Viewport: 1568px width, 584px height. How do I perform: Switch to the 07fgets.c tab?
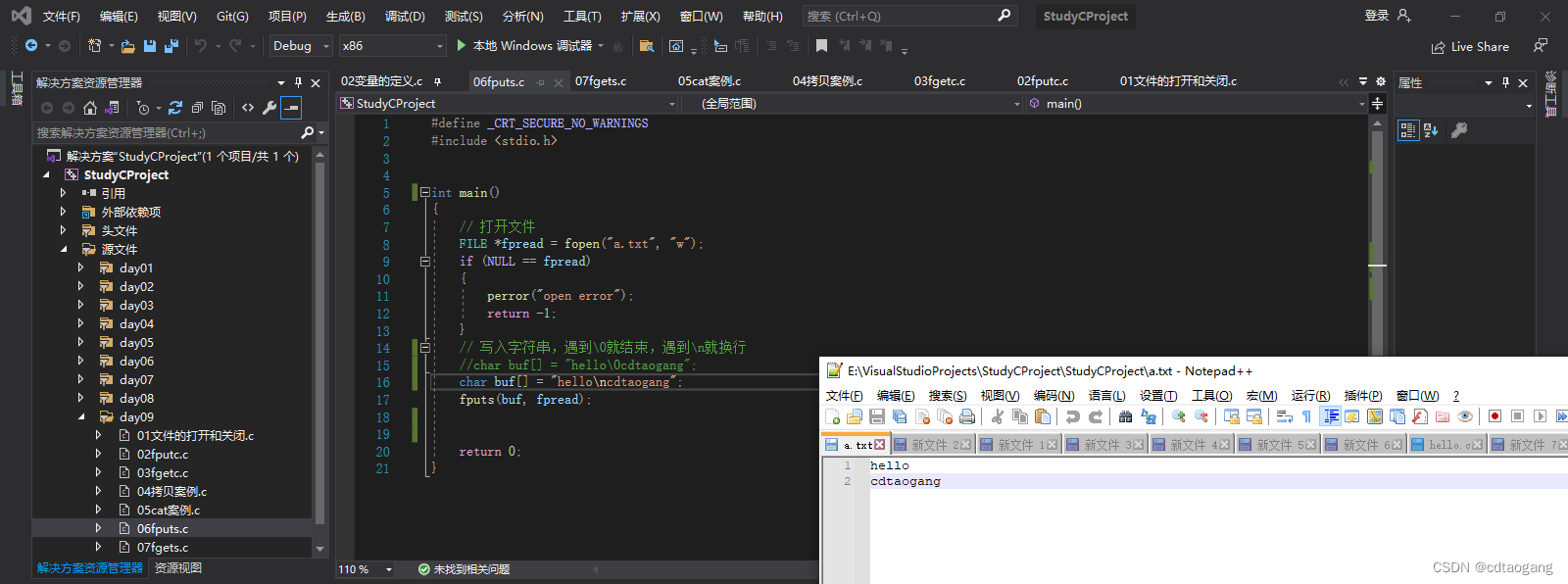tap(601, 81)
